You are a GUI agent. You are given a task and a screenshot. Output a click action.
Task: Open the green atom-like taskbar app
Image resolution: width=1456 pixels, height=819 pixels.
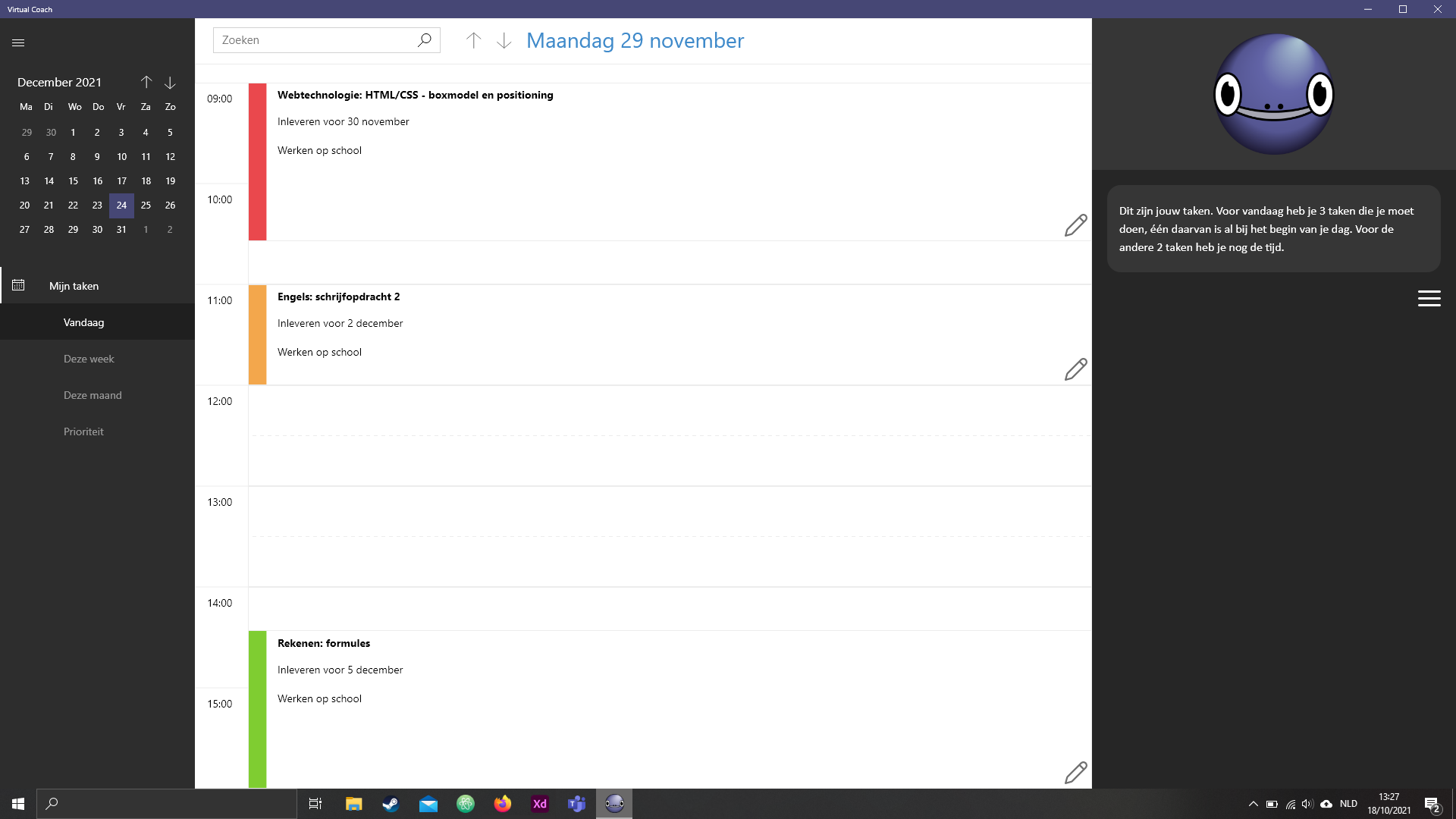465,804
